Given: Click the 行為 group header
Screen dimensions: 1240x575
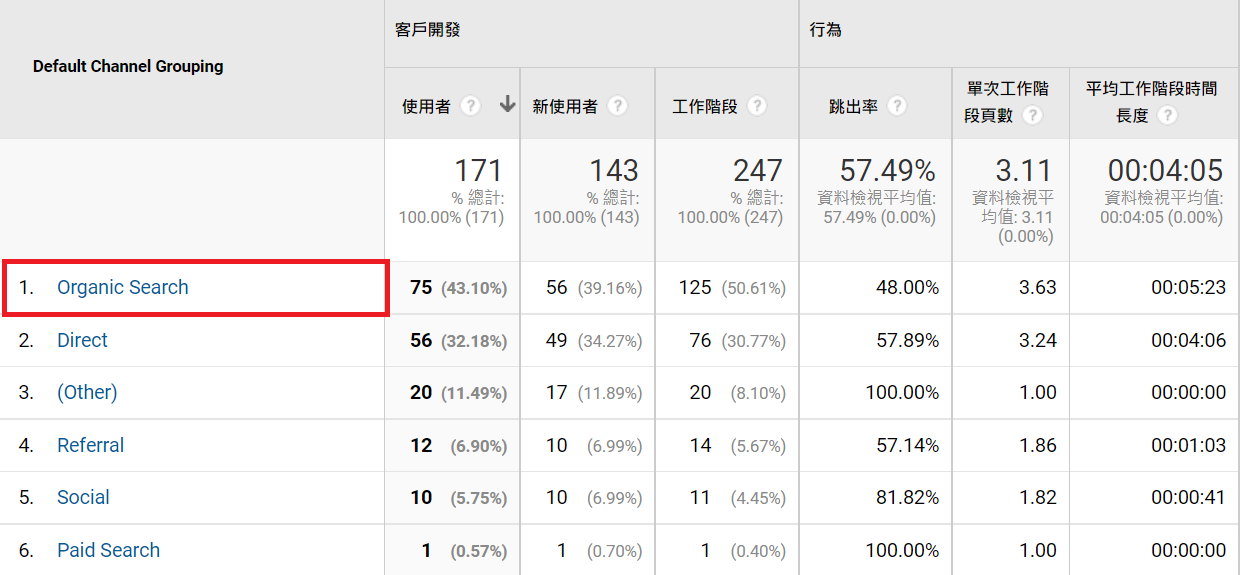Looking at the screenshot, I should [x=826, y=30].
